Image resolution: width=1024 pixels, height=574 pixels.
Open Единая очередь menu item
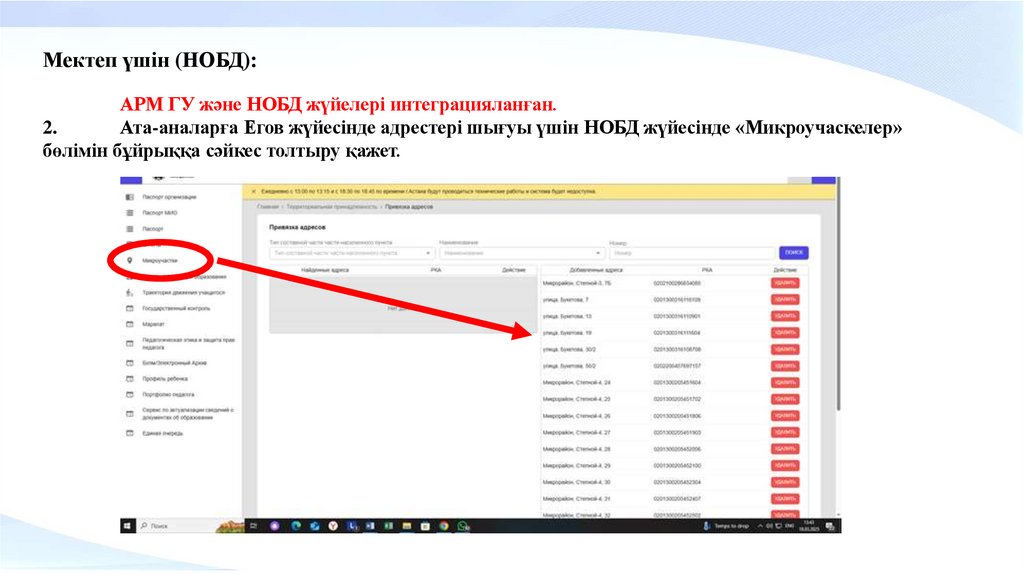pos(163,434)
